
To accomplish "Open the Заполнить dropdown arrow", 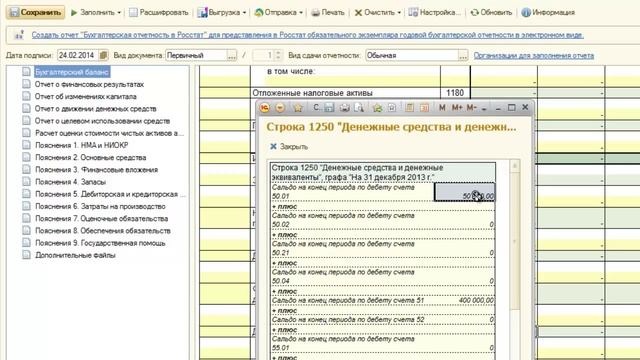I will click(119, 13).
